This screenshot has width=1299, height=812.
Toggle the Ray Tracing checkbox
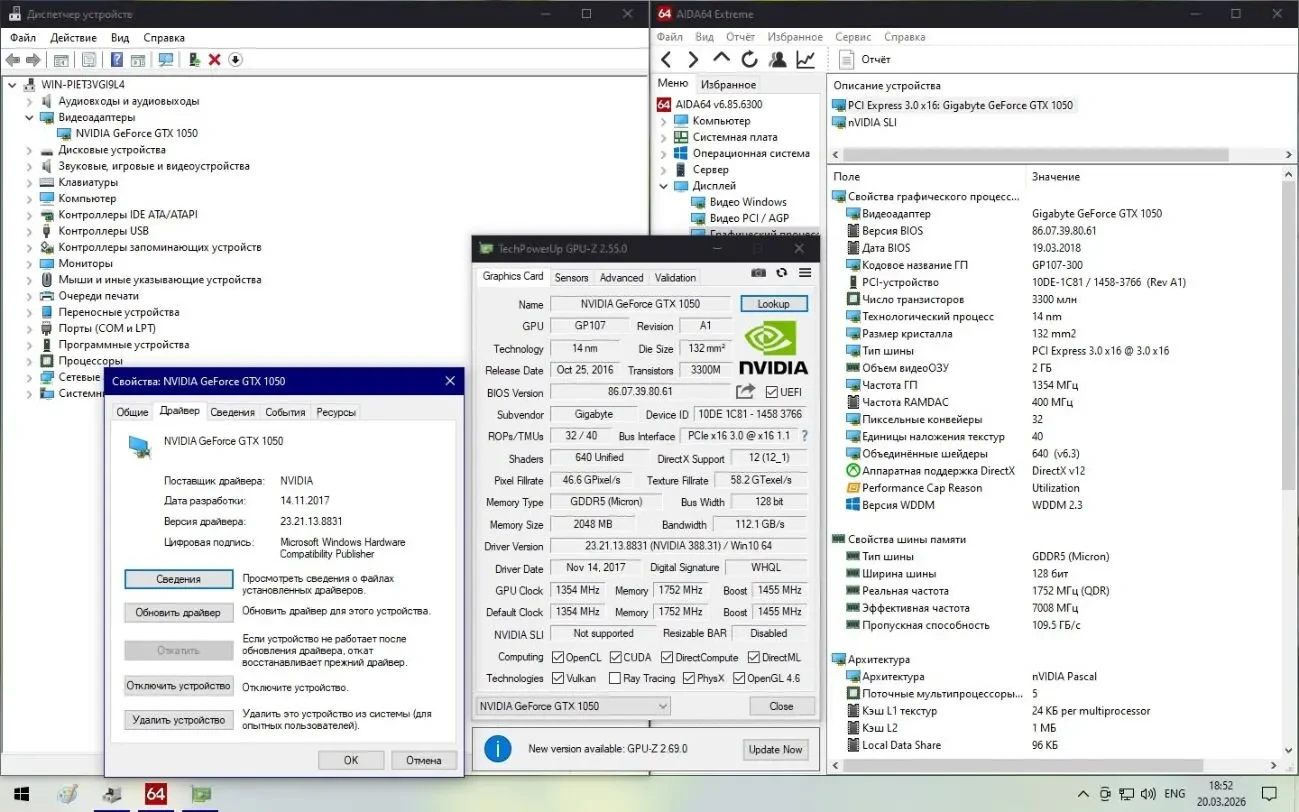click(614, 678)
